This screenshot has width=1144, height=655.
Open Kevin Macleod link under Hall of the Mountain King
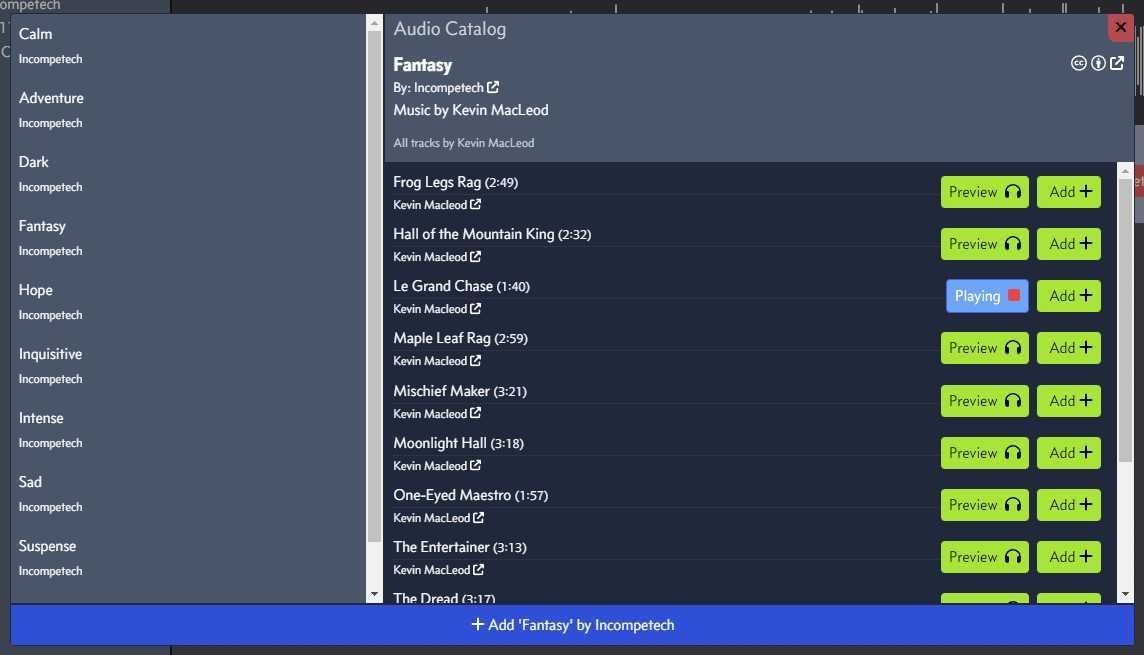pos(437,257)
